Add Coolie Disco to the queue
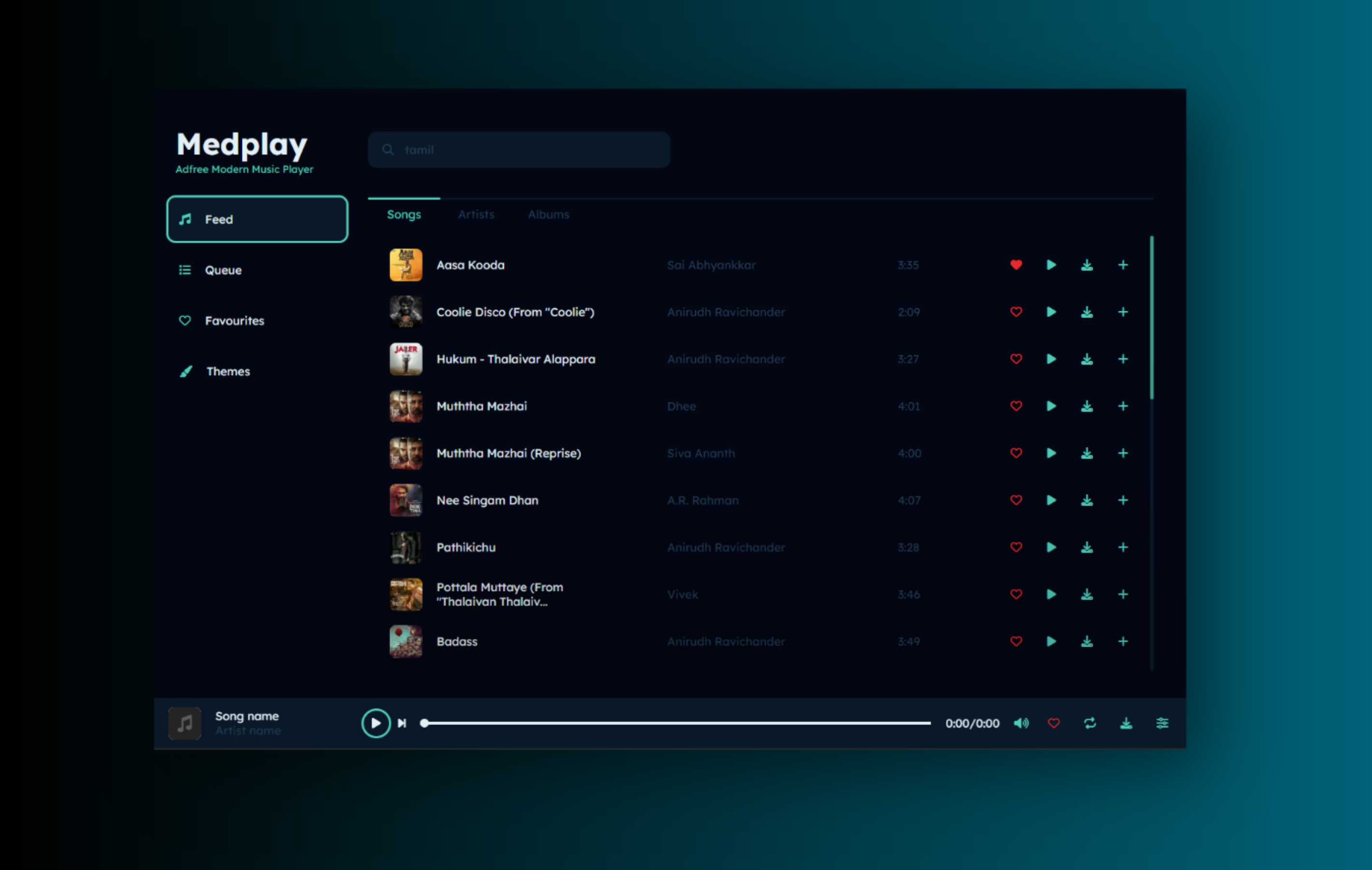The height and width of the screenshot is (870, 1372). (1122, 312)
